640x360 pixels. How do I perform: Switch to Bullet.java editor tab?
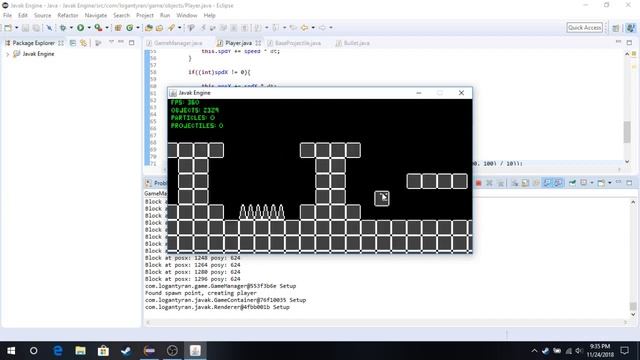click(x=353, y=43)
